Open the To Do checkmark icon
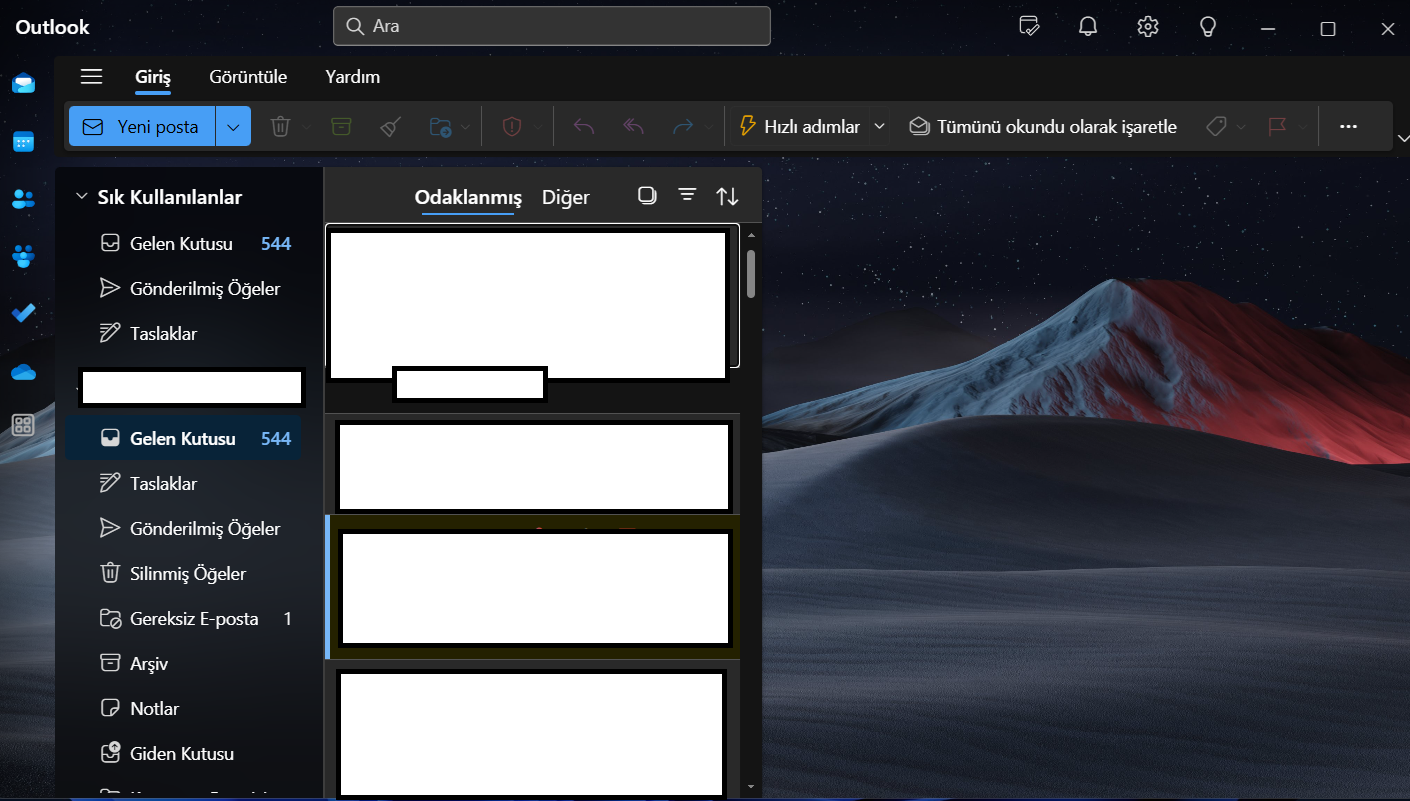Viewport: 1410px width, 801px height. pos(23,313)
